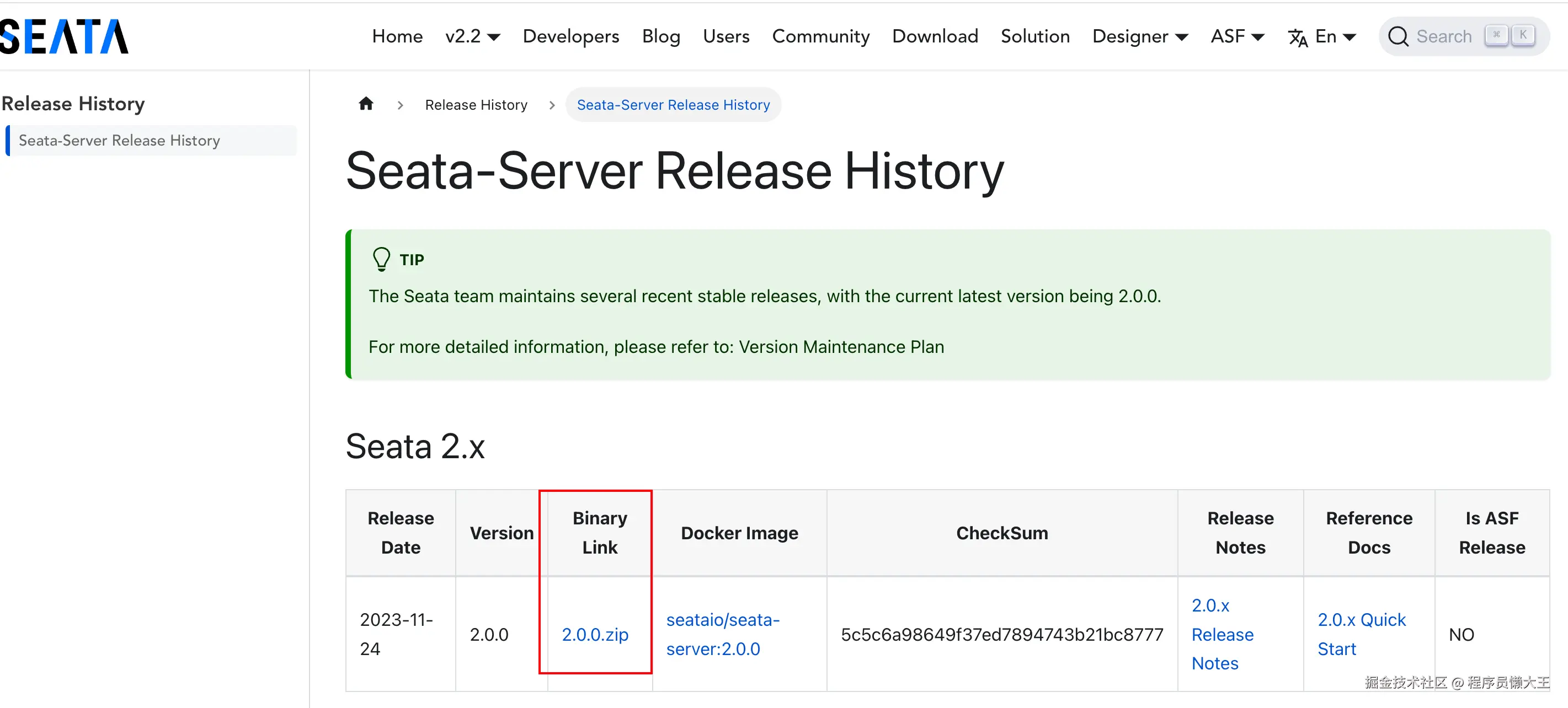The image size is (1568, 708).
Task: Click the Search input field
Action: coord(1443,36)
